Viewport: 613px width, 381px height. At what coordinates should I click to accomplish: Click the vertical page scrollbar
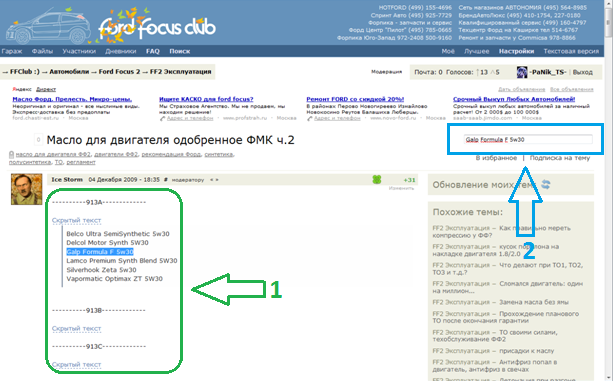click(609, 190)
